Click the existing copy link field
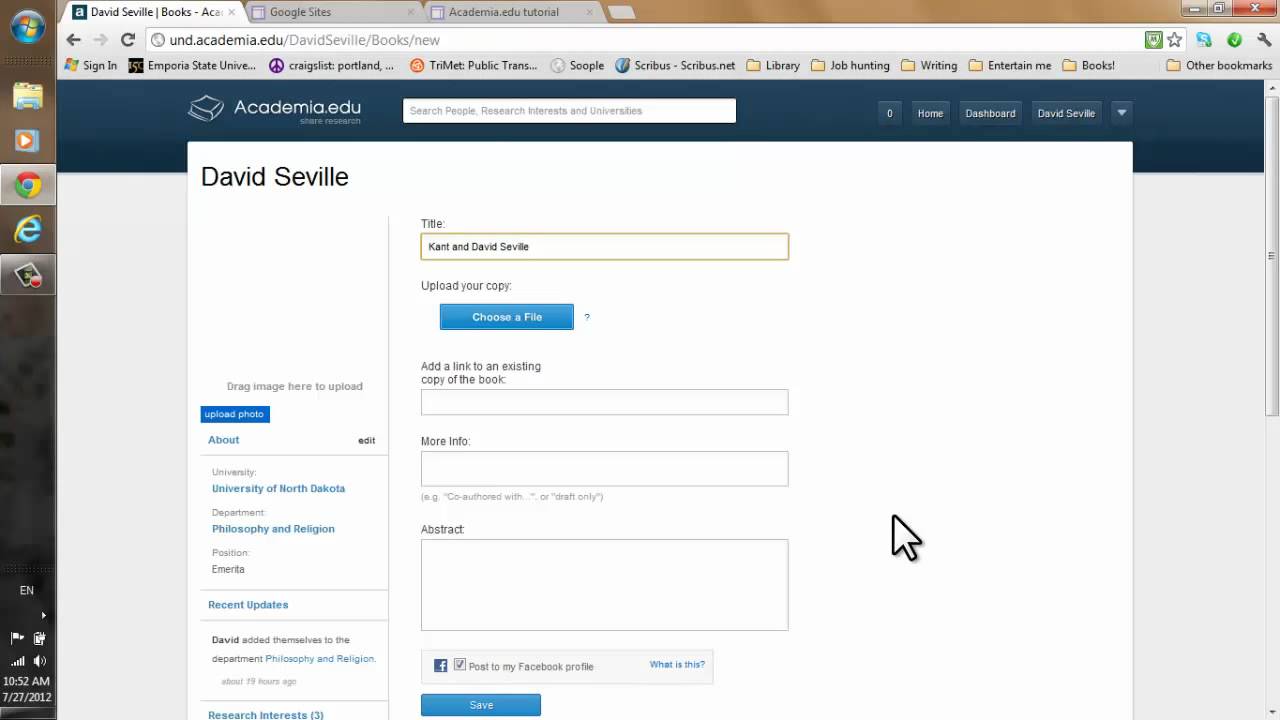 coord(604,402)
